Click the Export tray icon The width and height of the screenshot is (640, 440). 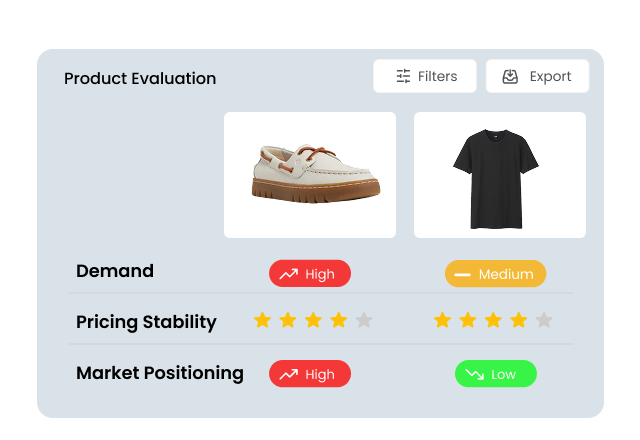click(x=510, y=76)
